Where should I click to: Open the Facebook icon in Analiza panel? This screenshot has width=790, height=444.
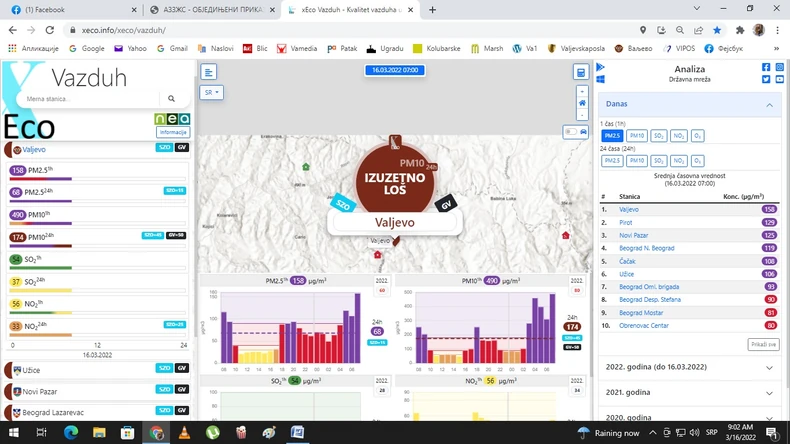click(x=766, y=67)
